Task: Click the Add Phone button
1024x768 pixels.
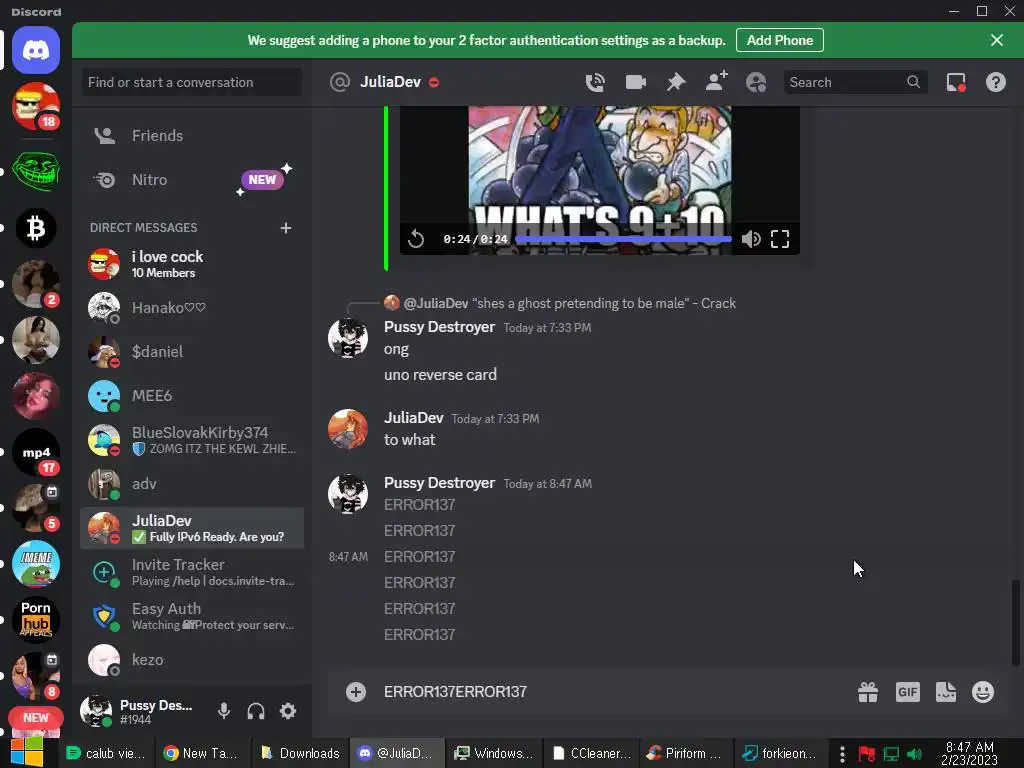Action: (x=780, y=40)
